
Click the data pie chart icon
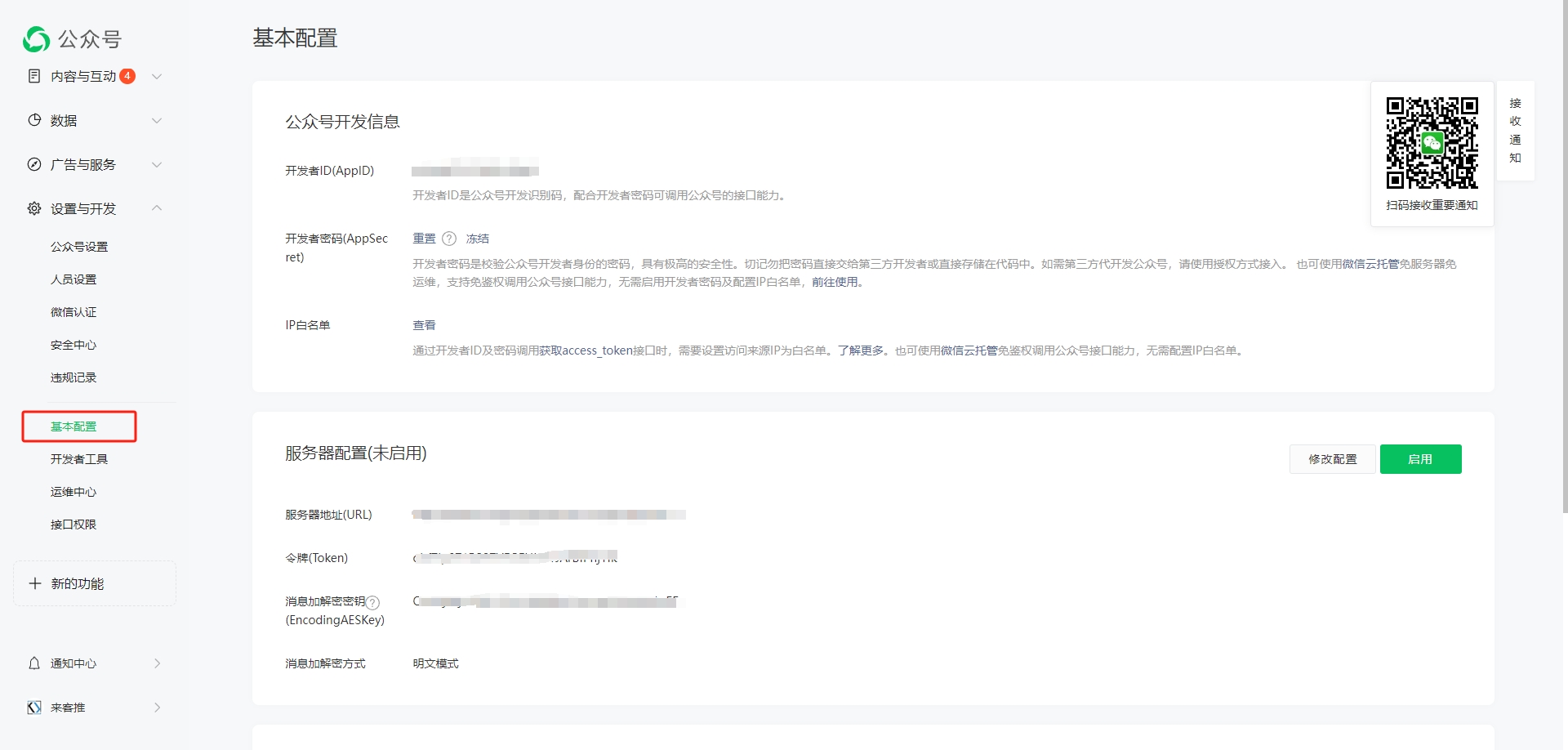pos(34,120)
